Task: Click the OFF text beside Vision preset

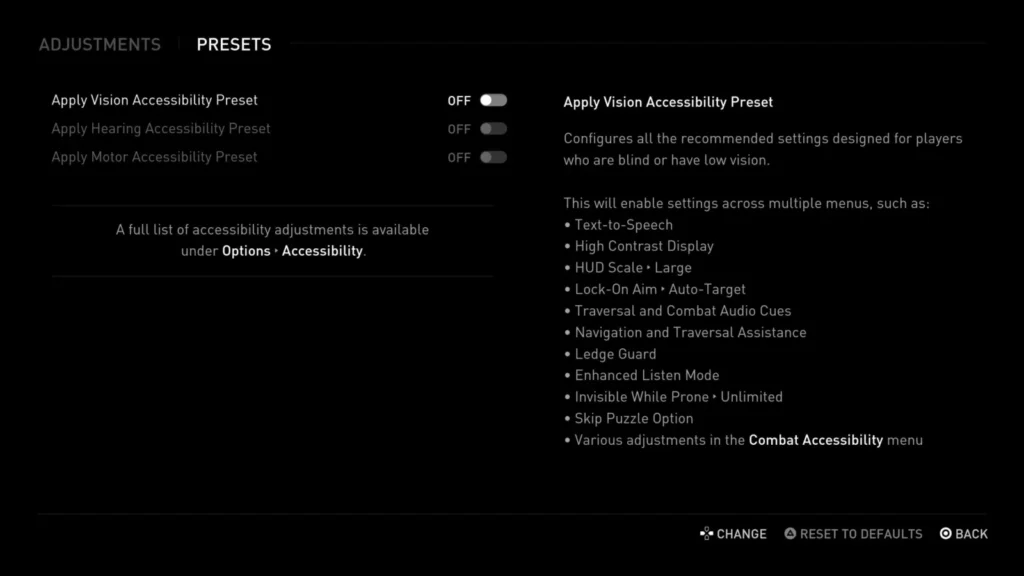Action: click(x=459, y=101)
